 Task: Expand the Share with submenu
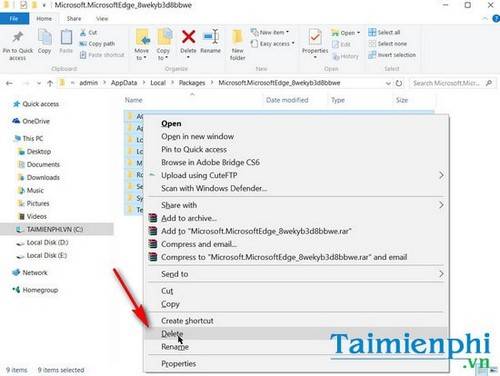[x=296, y=205]
